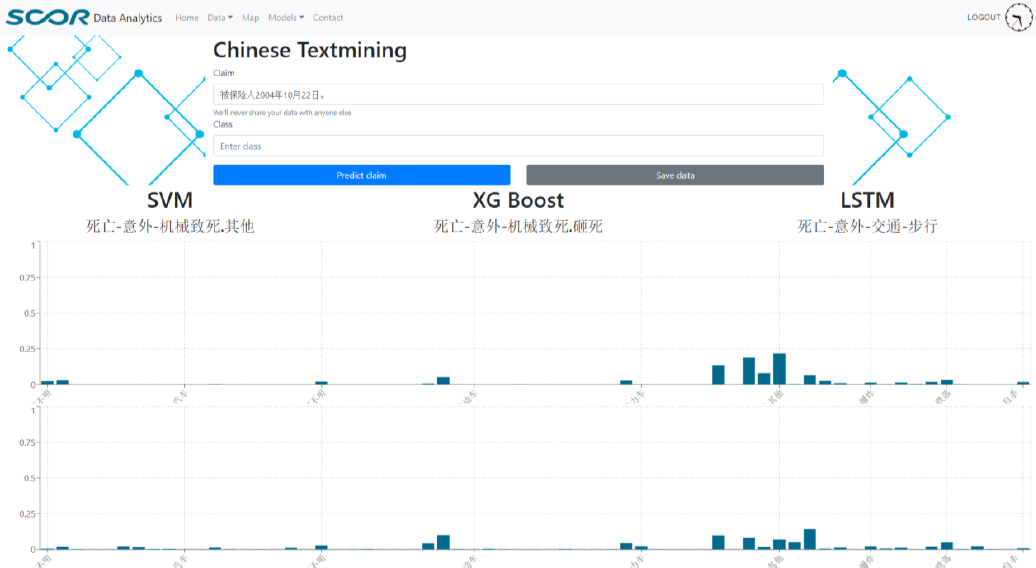Open the Map navigation item

pyautogui.click(x=250, y=18)
